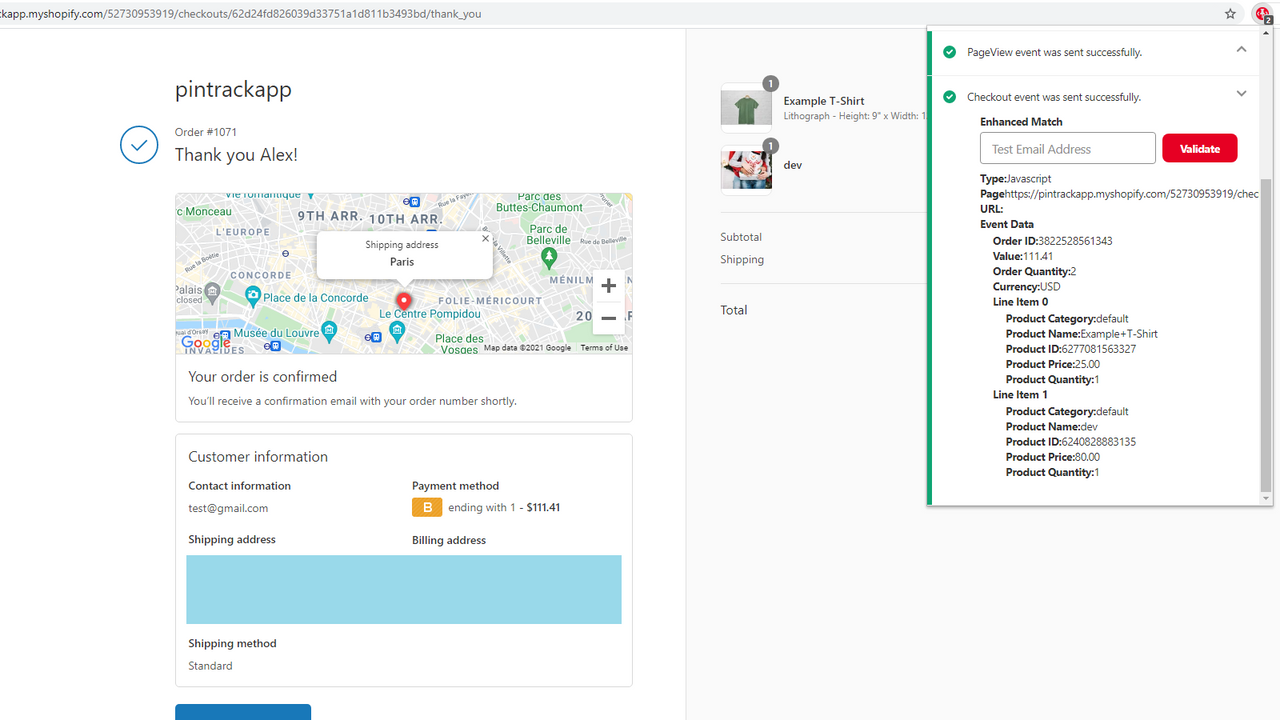
Task: Click the Line Item 1 heading
Action: (x=1020, y=395)
